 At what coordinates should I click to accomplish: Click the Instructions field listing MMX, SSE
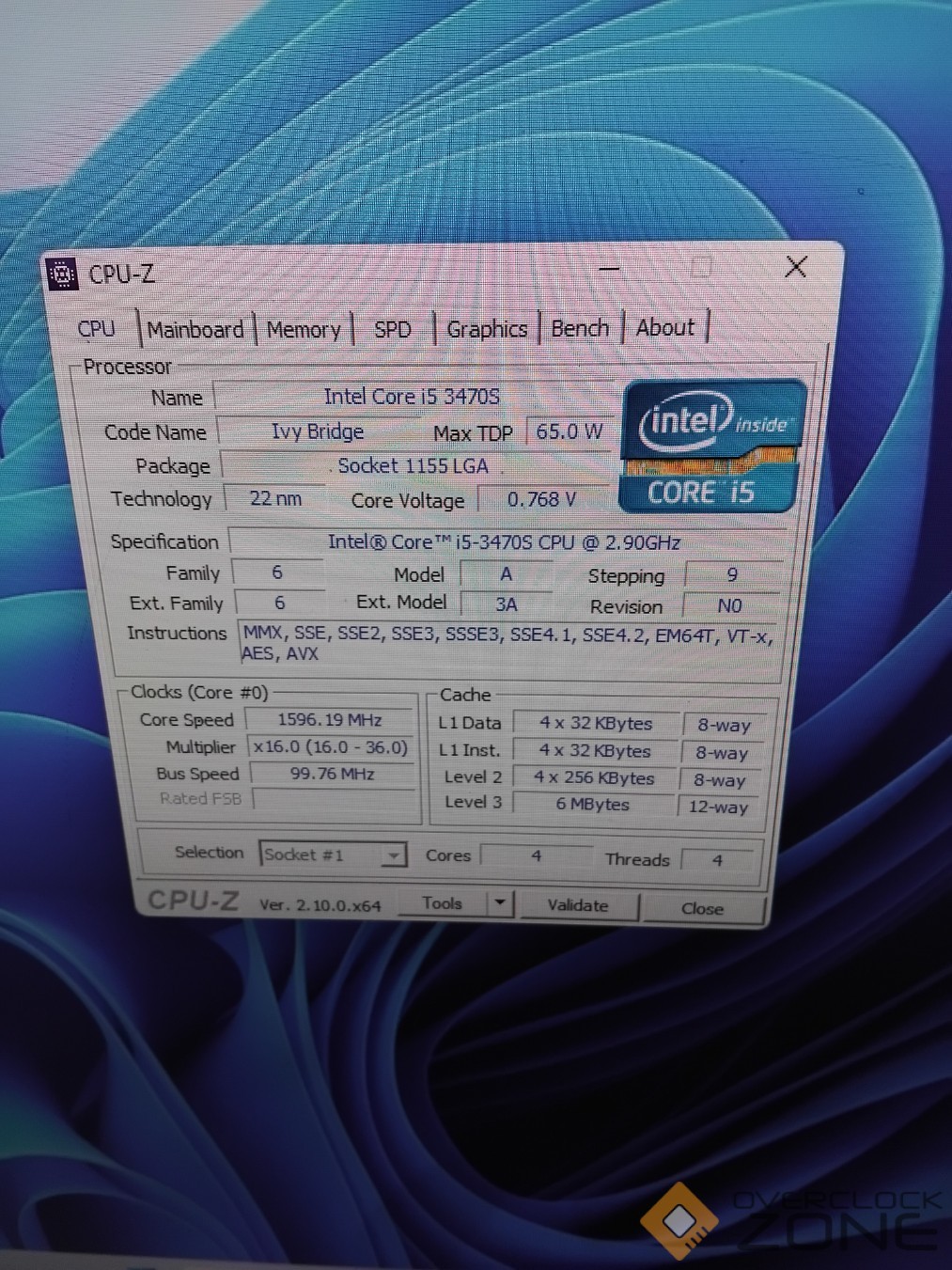coord(507,644)
